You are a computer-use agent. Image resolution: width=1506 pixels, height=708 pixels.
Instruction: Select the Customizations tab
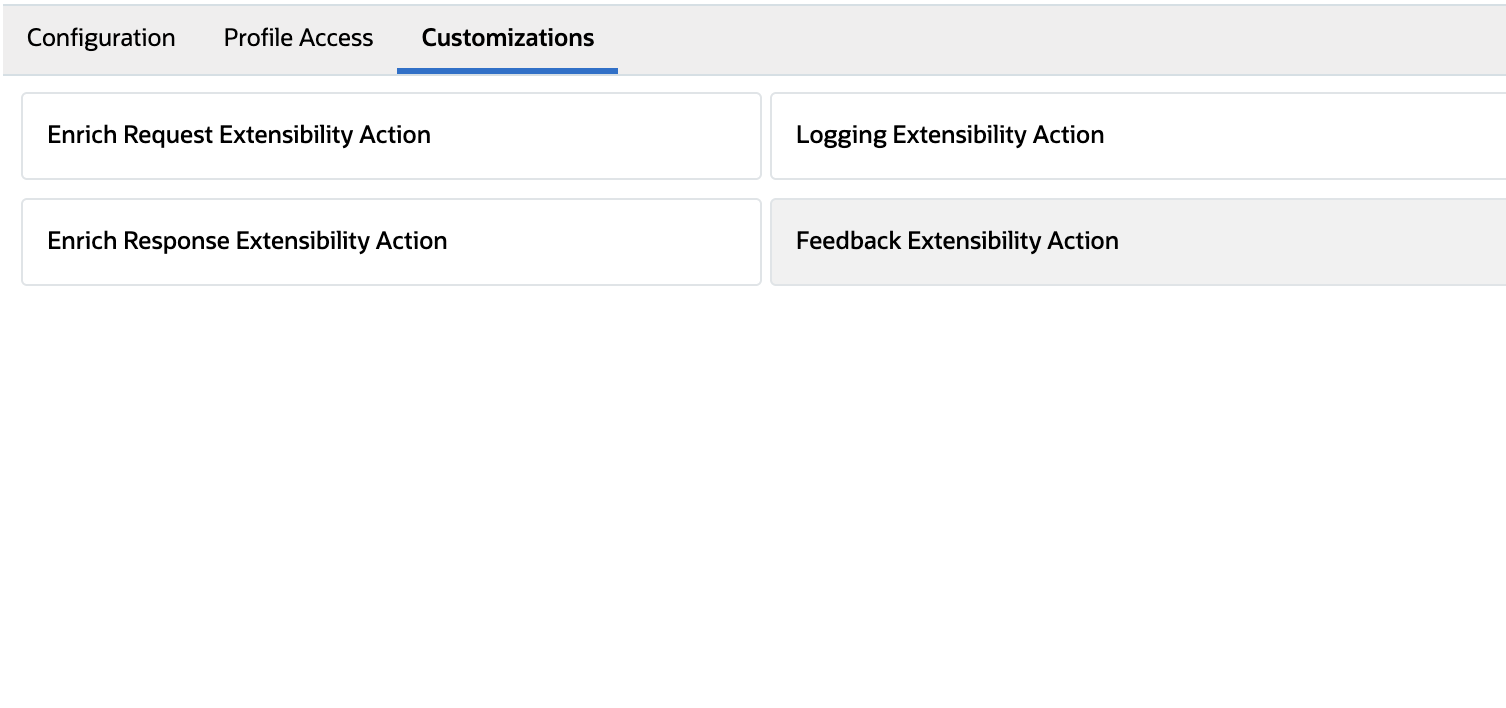[x=507, y=38]
